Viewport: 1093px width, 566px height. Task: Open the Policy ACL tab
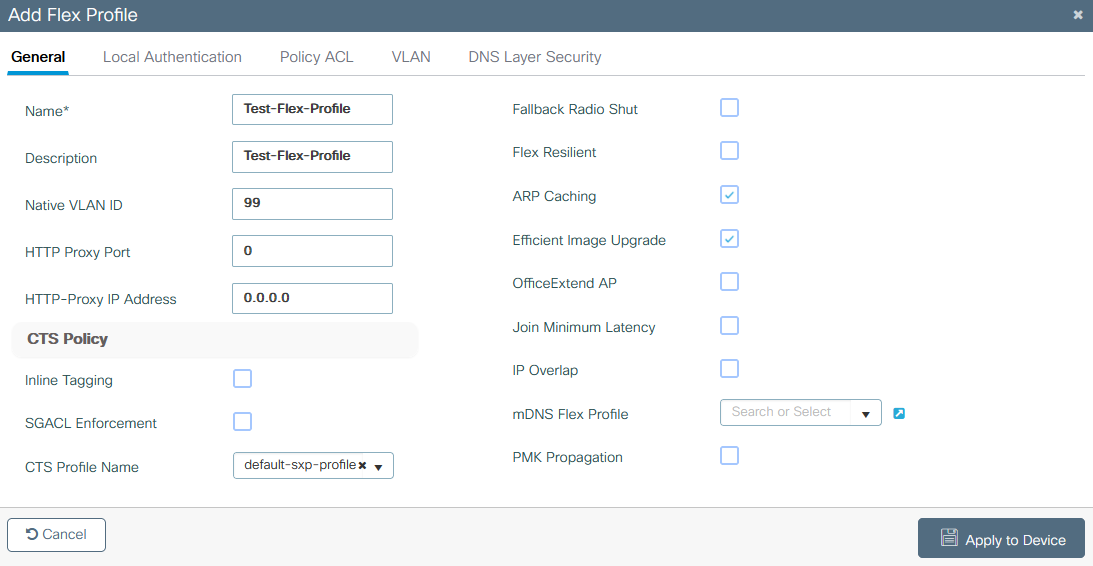pos(316,57)
